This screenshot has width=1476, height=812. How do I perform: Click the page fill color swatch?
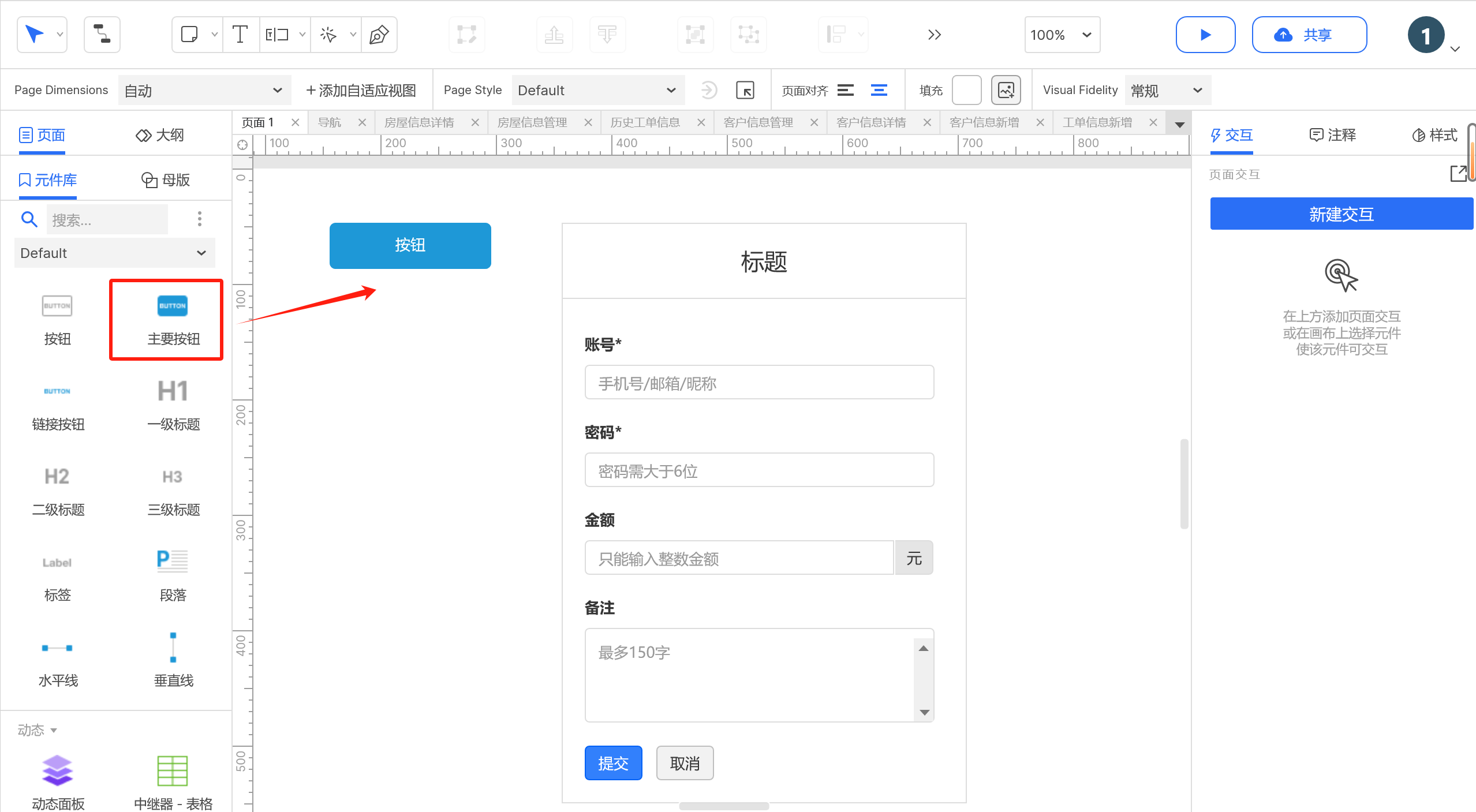(966, 90)
